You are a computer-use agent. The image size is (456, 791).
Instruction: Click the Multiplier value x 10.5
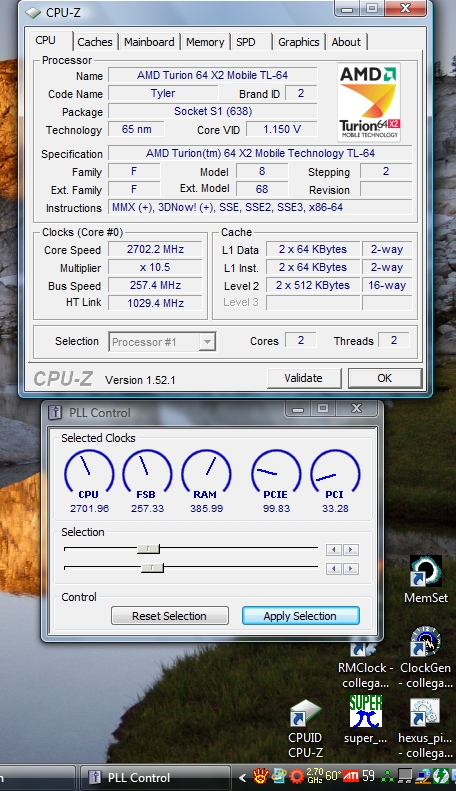point(155,267)
